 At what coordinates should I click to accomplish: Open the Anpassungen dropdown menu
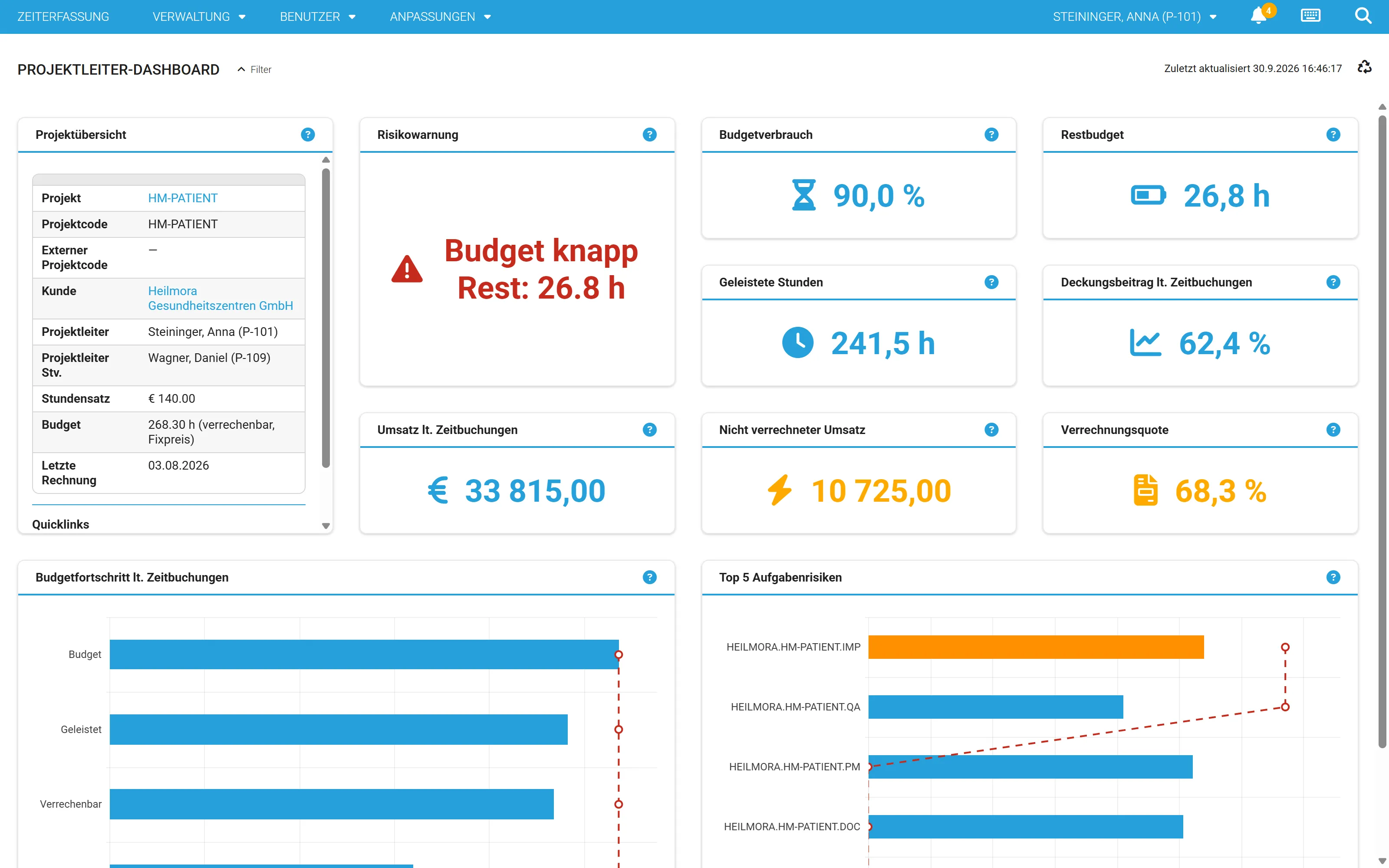point(440,16)
